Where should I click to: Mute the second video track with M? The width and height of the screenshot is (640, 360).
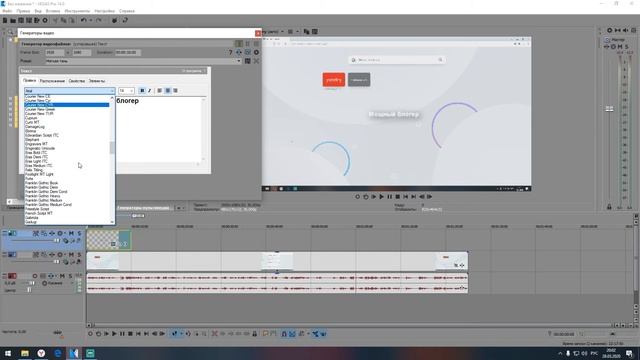(x=71, y=255)
